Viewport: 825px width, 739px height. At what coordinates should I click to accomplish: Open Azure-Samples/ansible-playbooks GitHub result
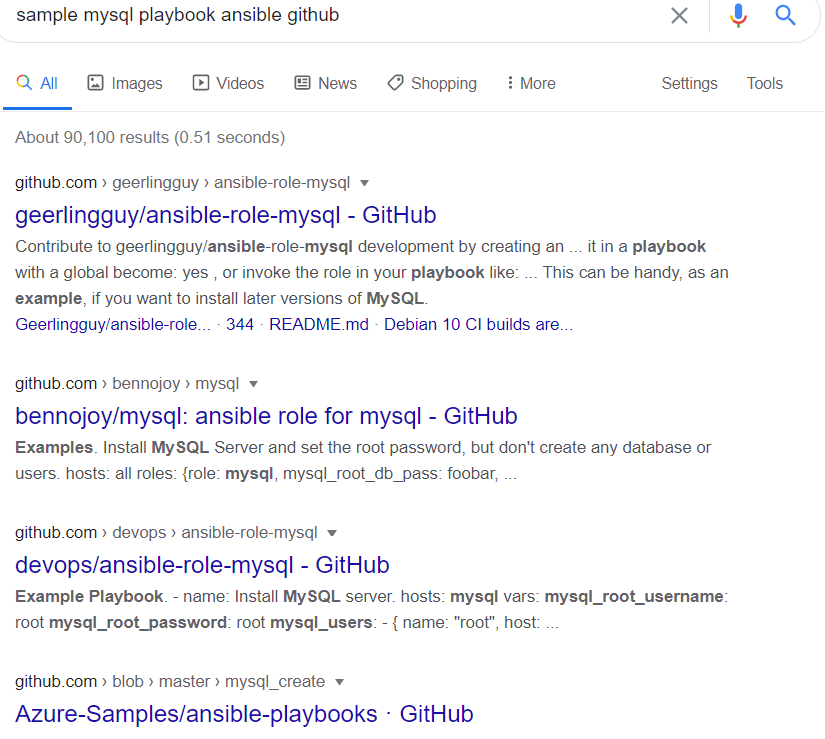tap(244, 714)
